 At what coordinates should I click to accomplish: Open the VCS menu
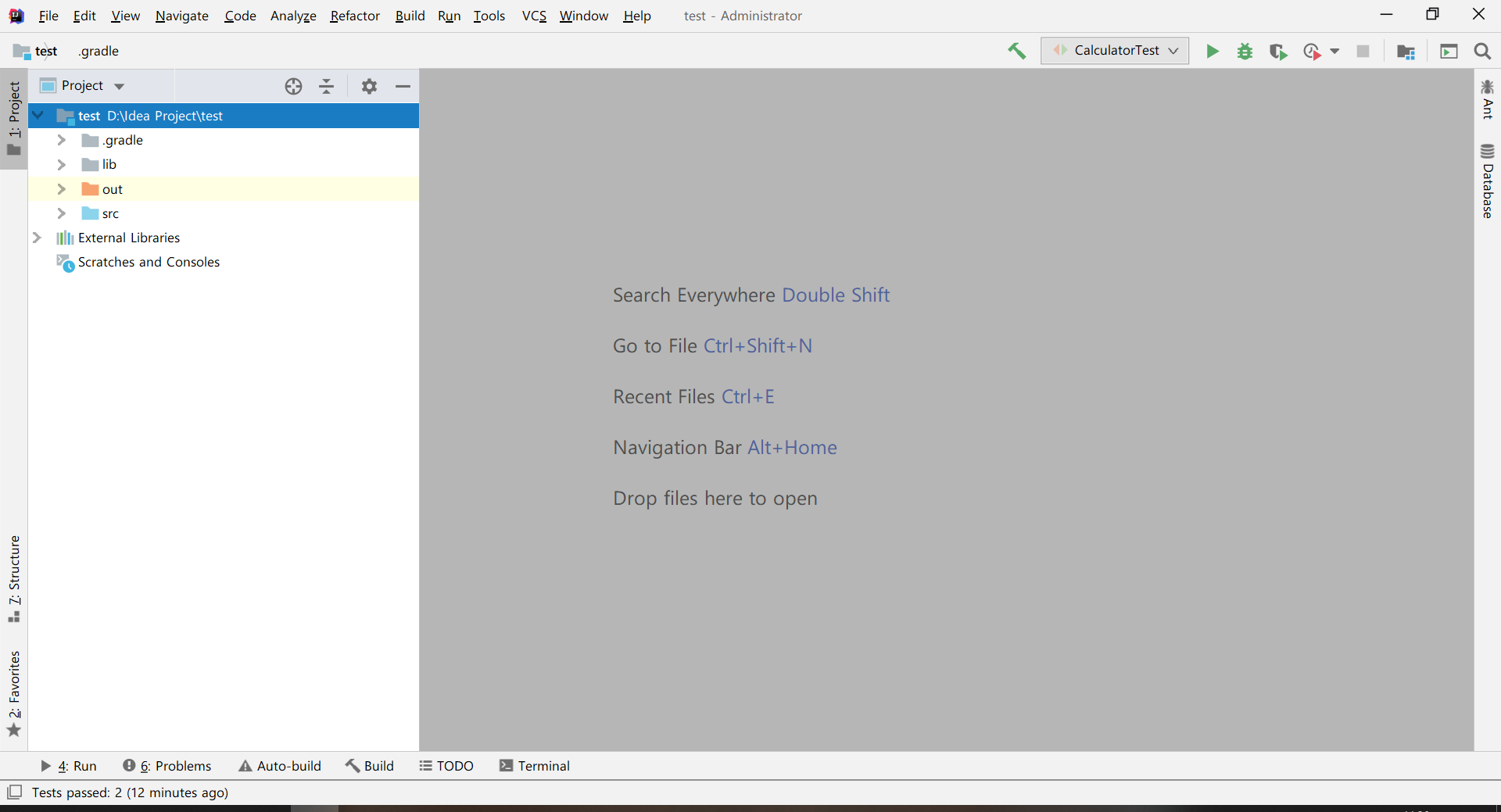coord(534,16)
